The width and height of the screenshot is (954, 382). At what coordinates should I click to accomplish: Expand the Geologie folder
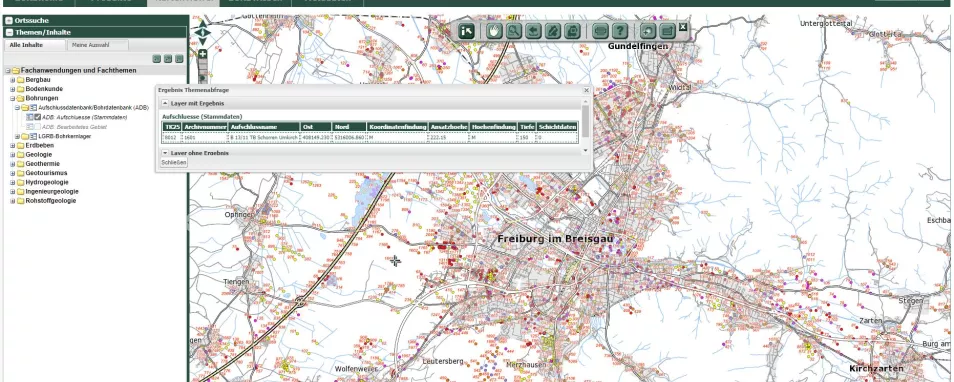coord(13,155)
